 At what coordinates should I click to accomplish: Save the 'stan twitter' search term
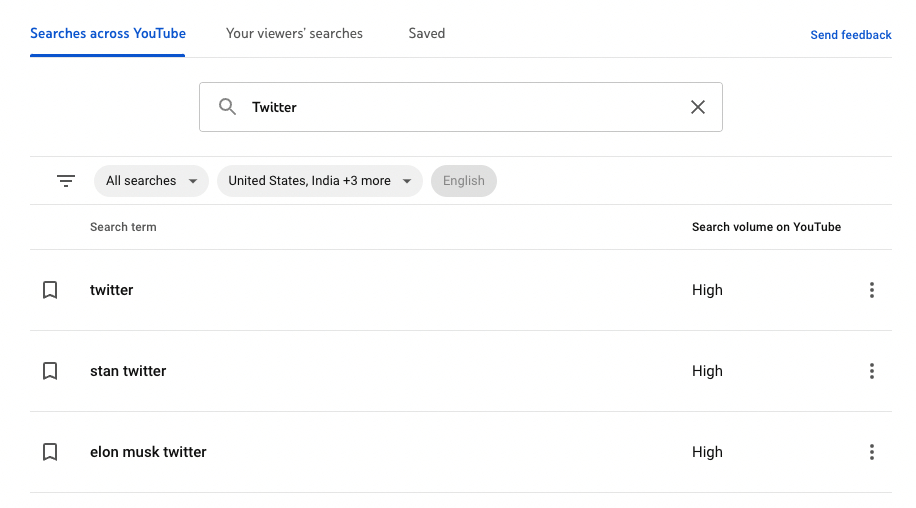tap(50, 371)
